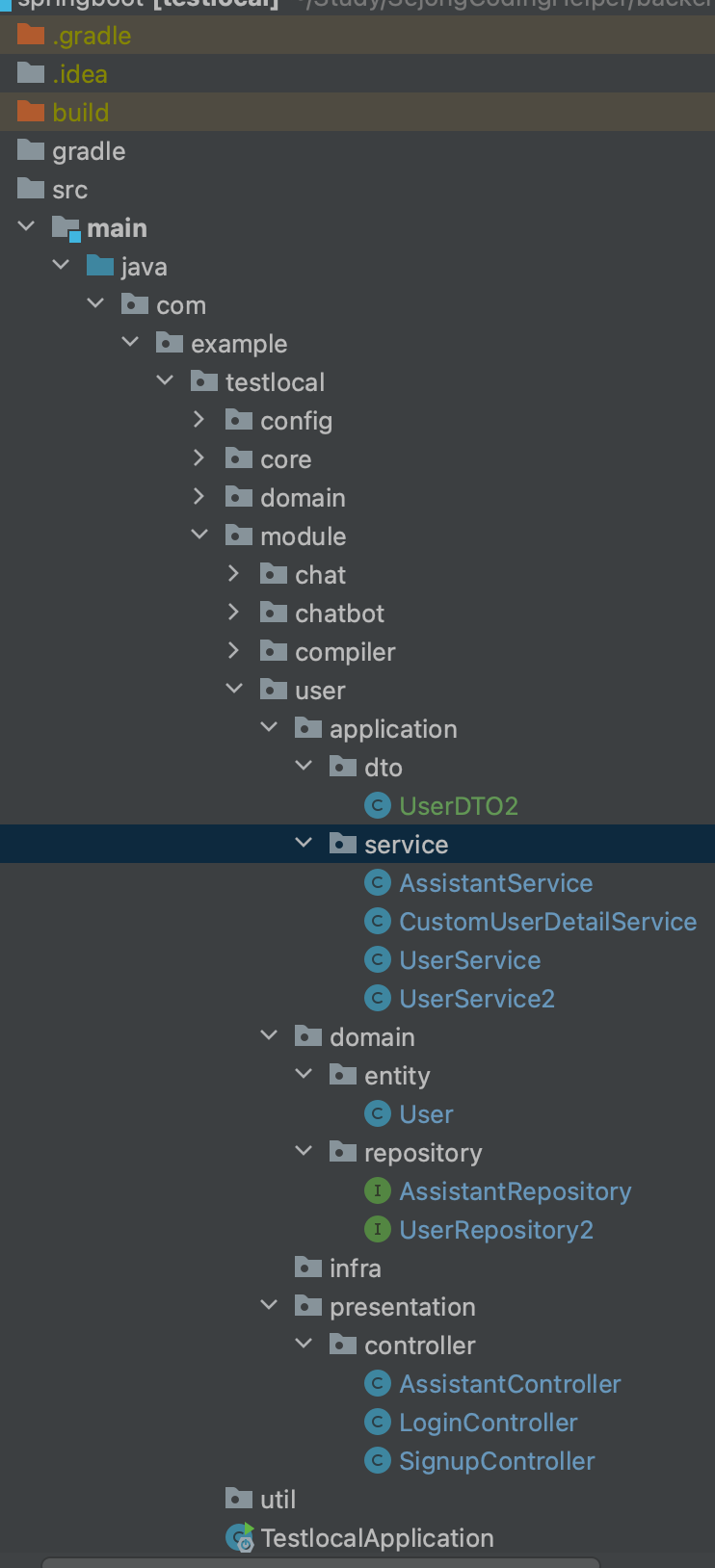This screenshot has width=715, height=1568.
Task: Click the AssistantRepository interface icon
Action: pos(378,1190)
